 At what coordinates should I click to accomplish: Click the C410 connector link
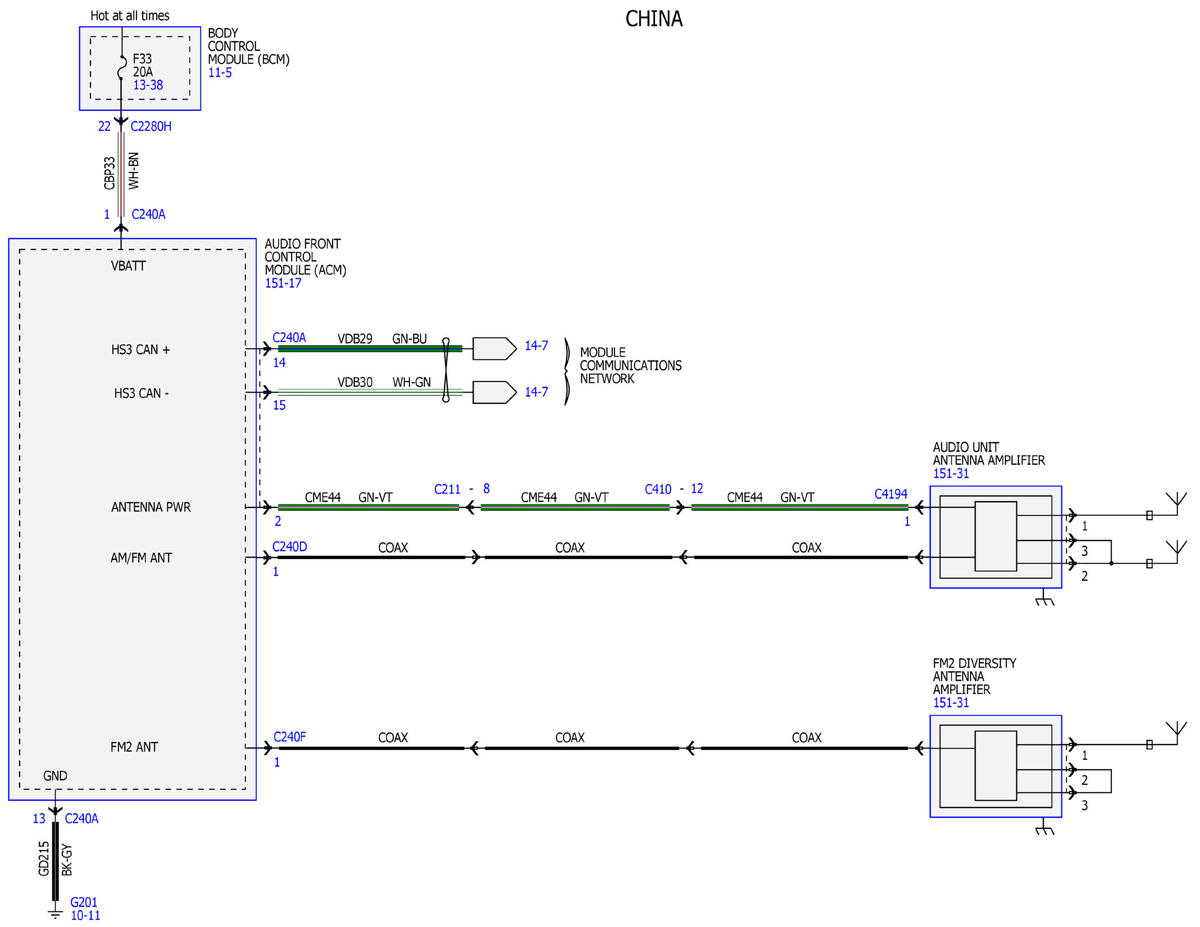coord(659,489)
